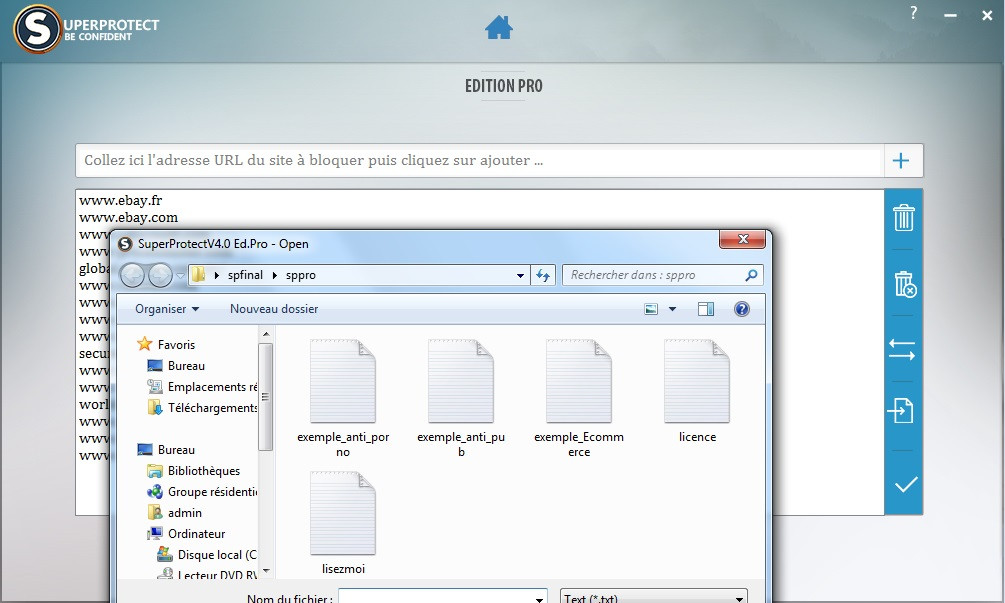
Task: Confirm with the checkmark icon
Action: pos(906,484)
